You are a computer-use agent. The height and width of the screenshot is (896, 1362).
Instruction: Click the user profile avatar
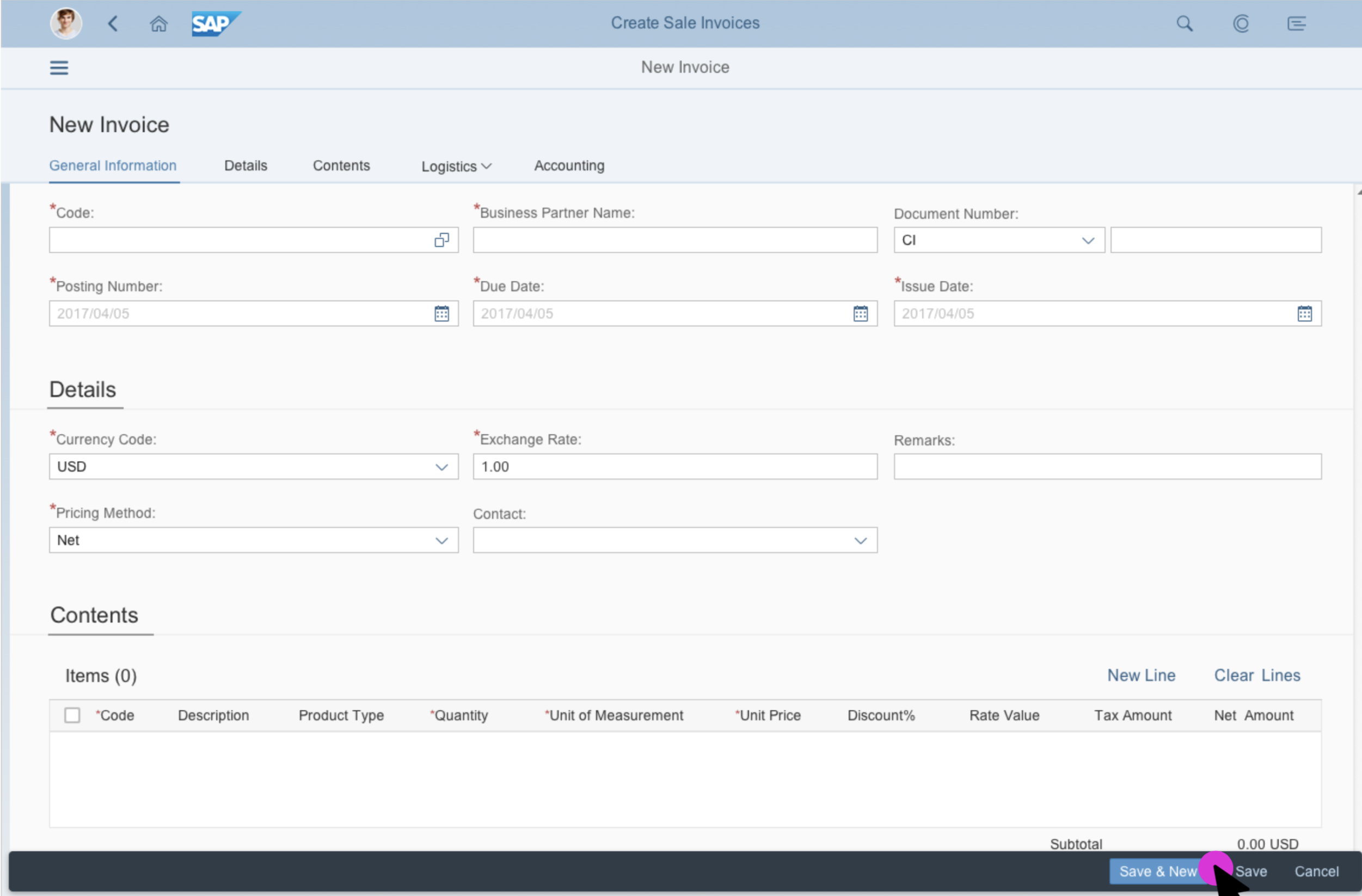[x=66, y=23]
